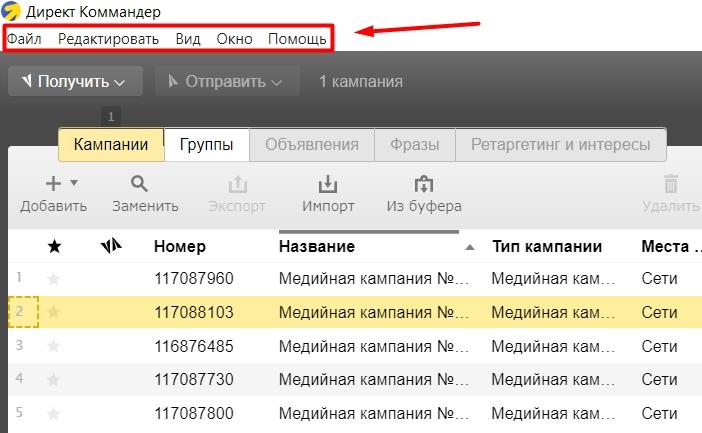This screenshot has width=702, height=433.
Task: Switch to the Фразы tab
Action: pos(415,145)
